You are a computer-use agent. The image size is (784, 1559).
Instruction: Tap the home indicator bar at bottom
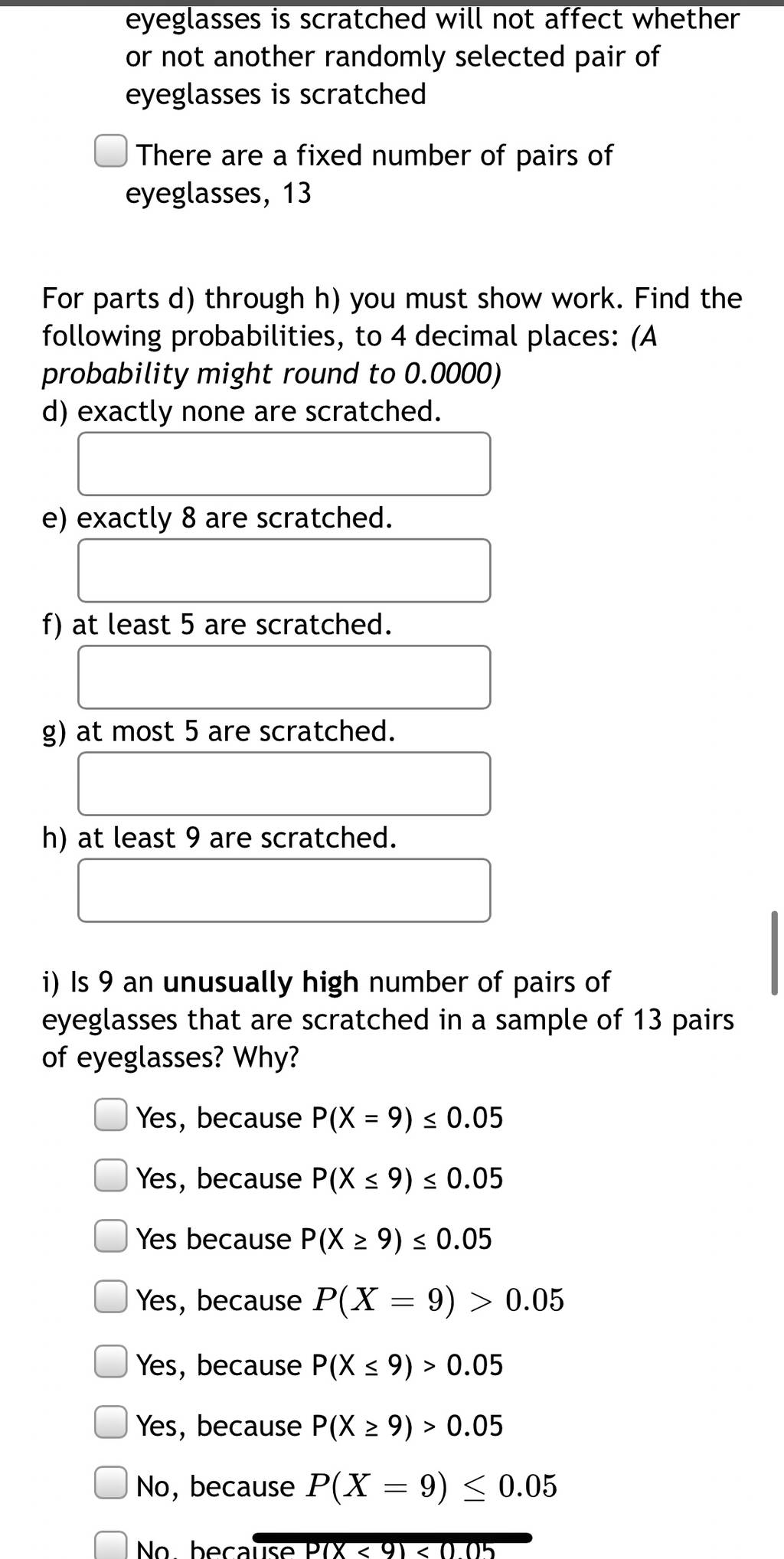click(x=392, y=1538)
